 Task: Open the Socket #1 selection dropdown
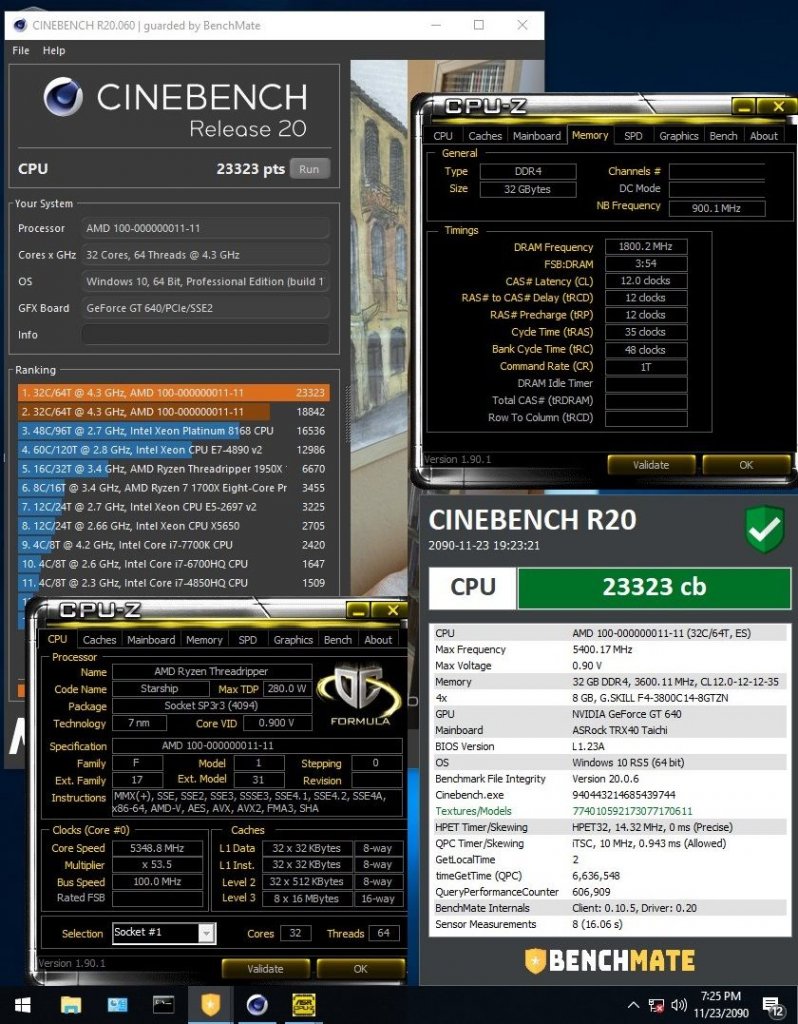206,933
